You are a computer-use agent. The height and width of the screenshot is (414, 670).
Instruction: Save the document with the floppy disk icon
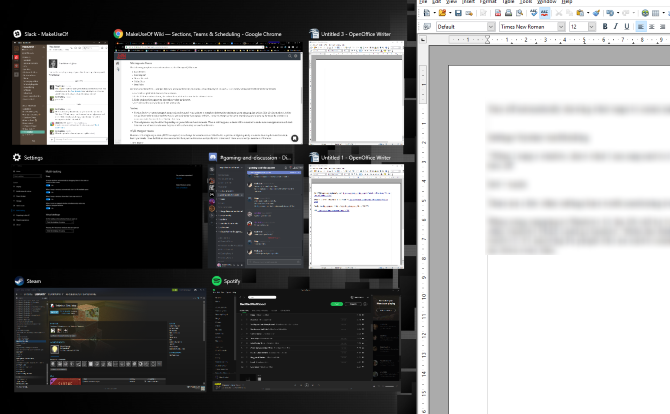(458, 13)
